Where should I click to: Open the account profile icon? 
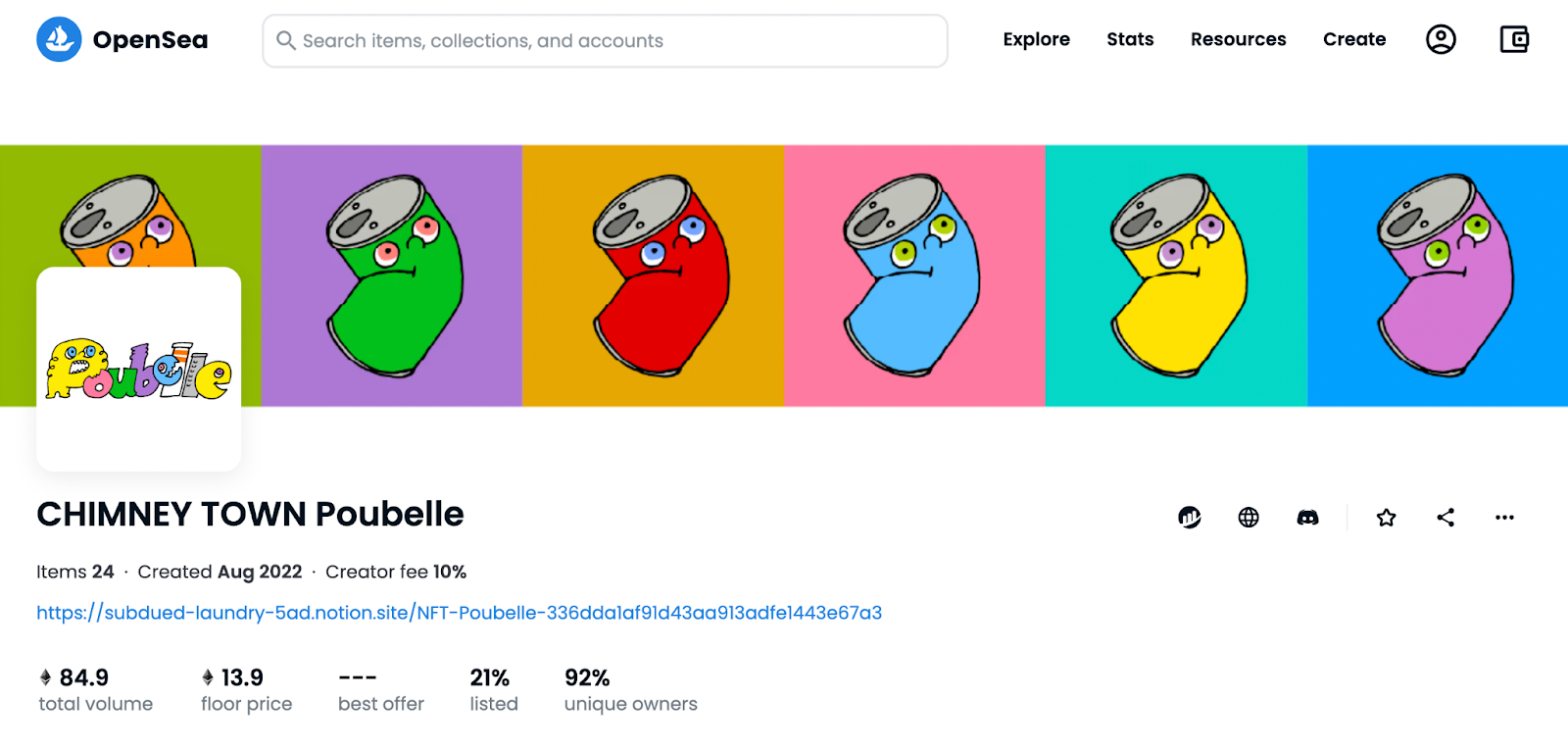point(1441,39)
